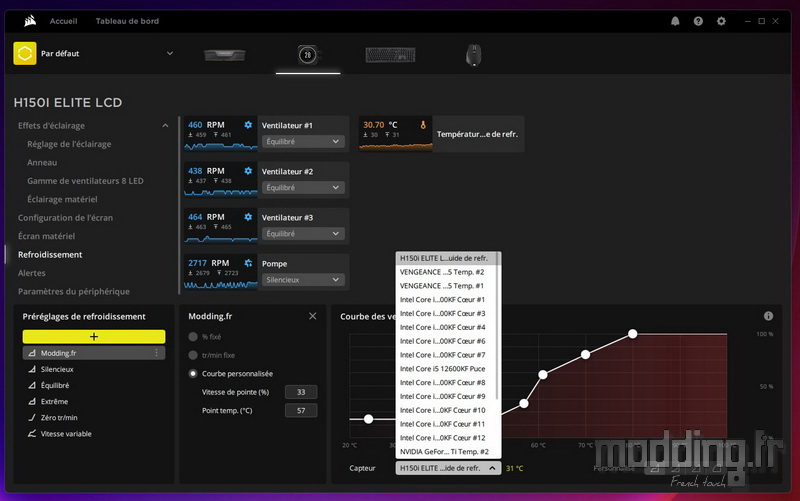Select the RAM memory device thumbnail
Screen dimensions: 800x501
224,55
